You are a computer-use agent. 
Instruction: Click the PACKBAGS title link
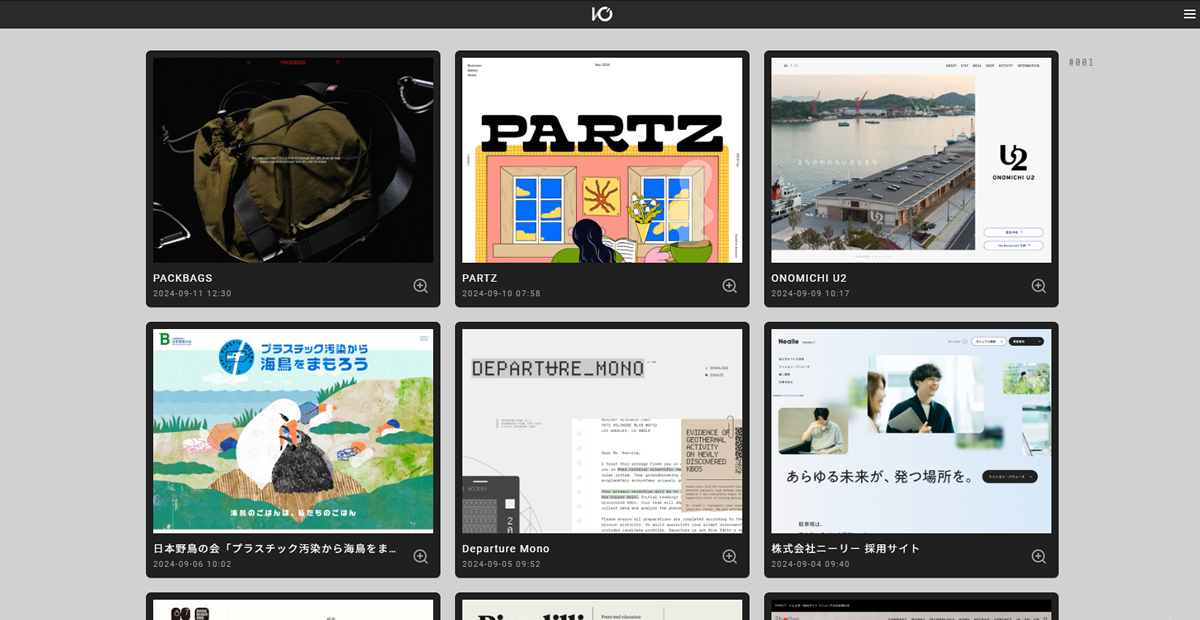click(183, 278)
